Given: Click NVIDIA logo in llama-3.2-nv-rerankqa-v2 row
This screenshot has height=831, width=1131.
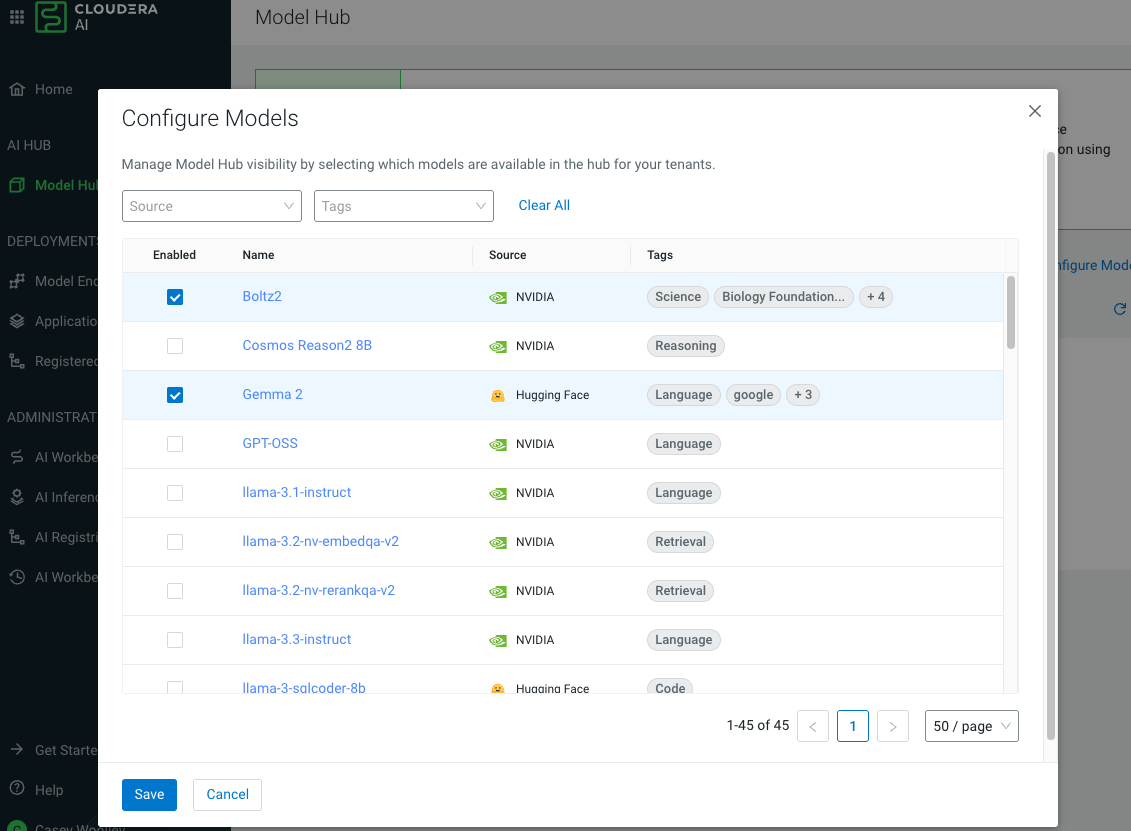Looking at the screenshot, I should (498, 592).
